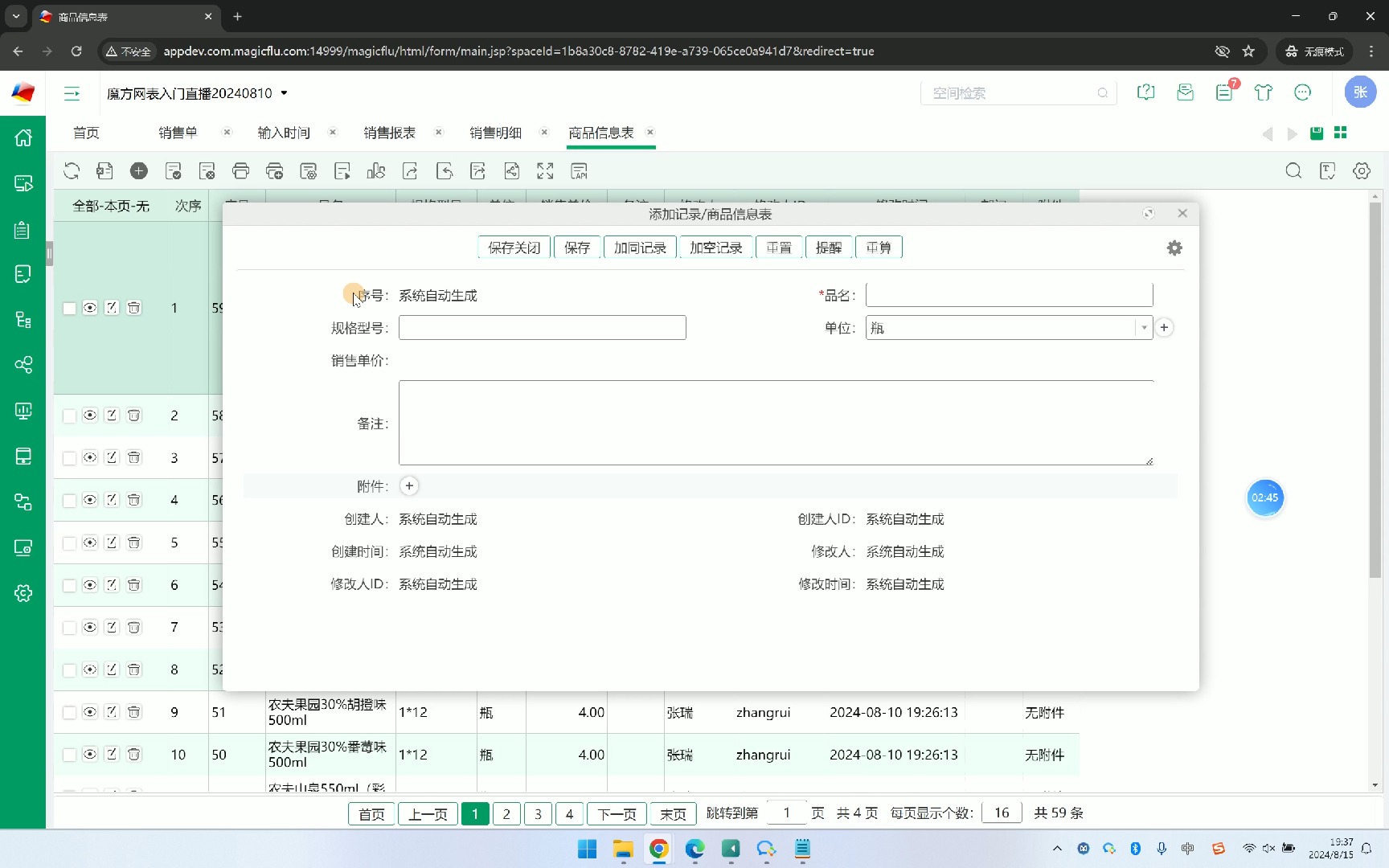1389x868 pixels.
Task: Switch to the 输入时间 tab
Action: point(284,133)
